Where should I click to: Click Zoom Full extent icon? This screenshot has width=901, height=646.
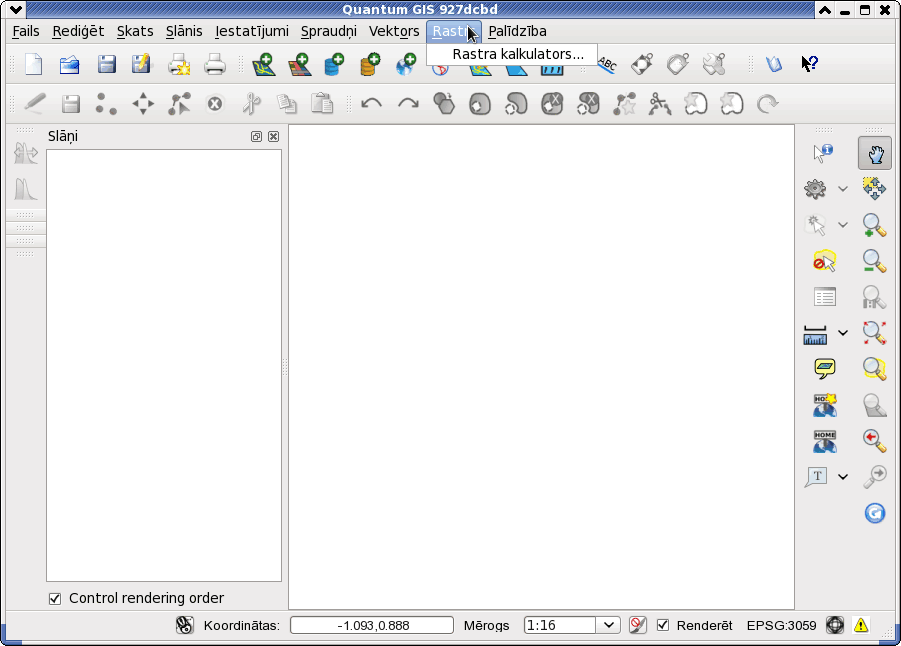[x=875, y=333]
